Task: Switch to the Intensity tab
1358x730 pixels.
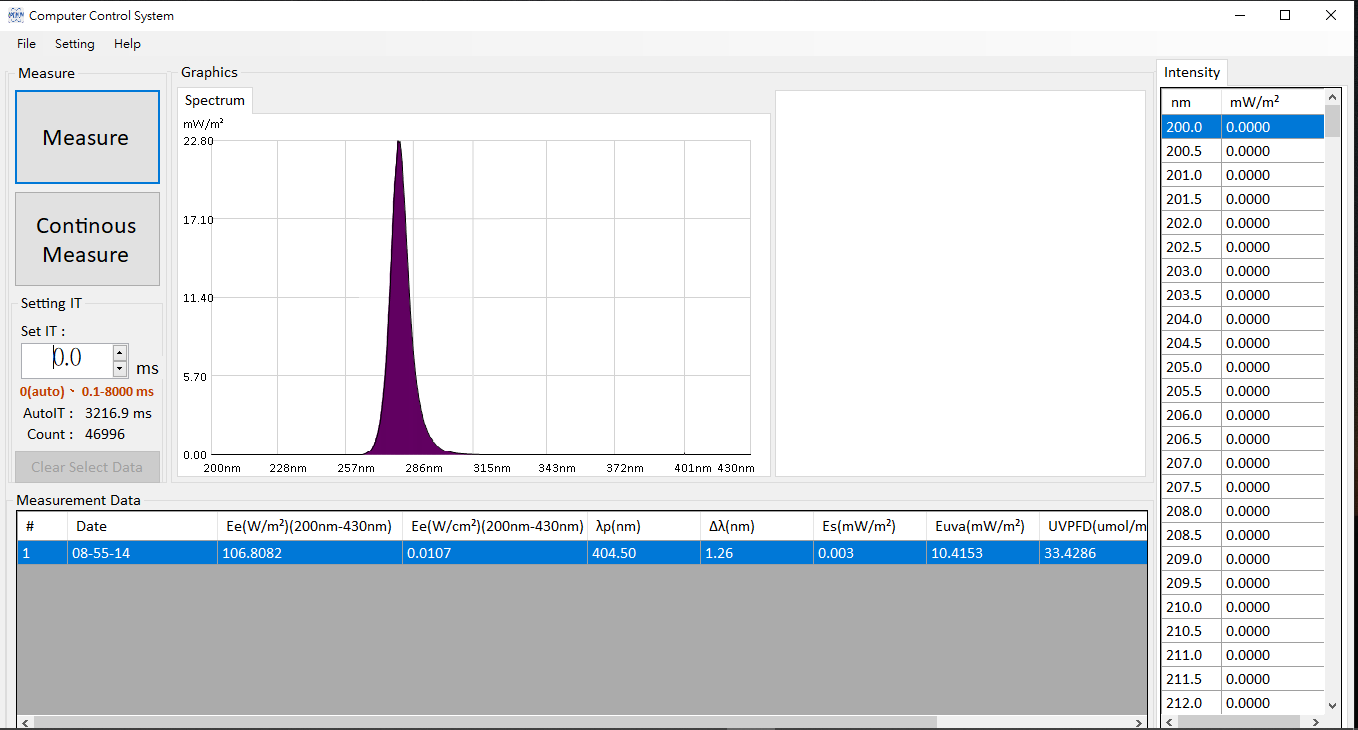Action: point(1191,72)
